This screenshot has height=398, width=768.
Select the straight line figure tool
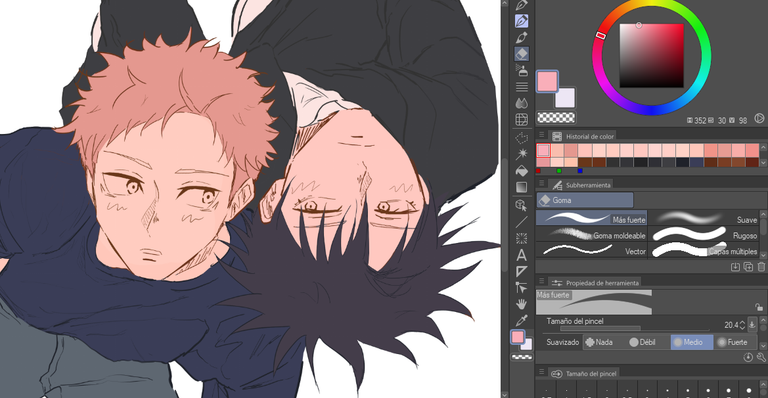[522, 222]
